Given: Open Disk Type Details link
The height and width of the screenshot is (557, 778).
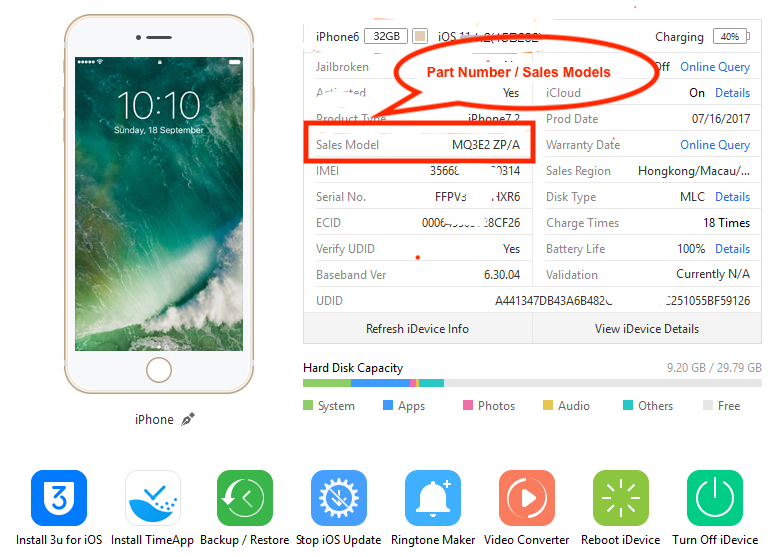Looking at the screenshot, I should (732, 197).
